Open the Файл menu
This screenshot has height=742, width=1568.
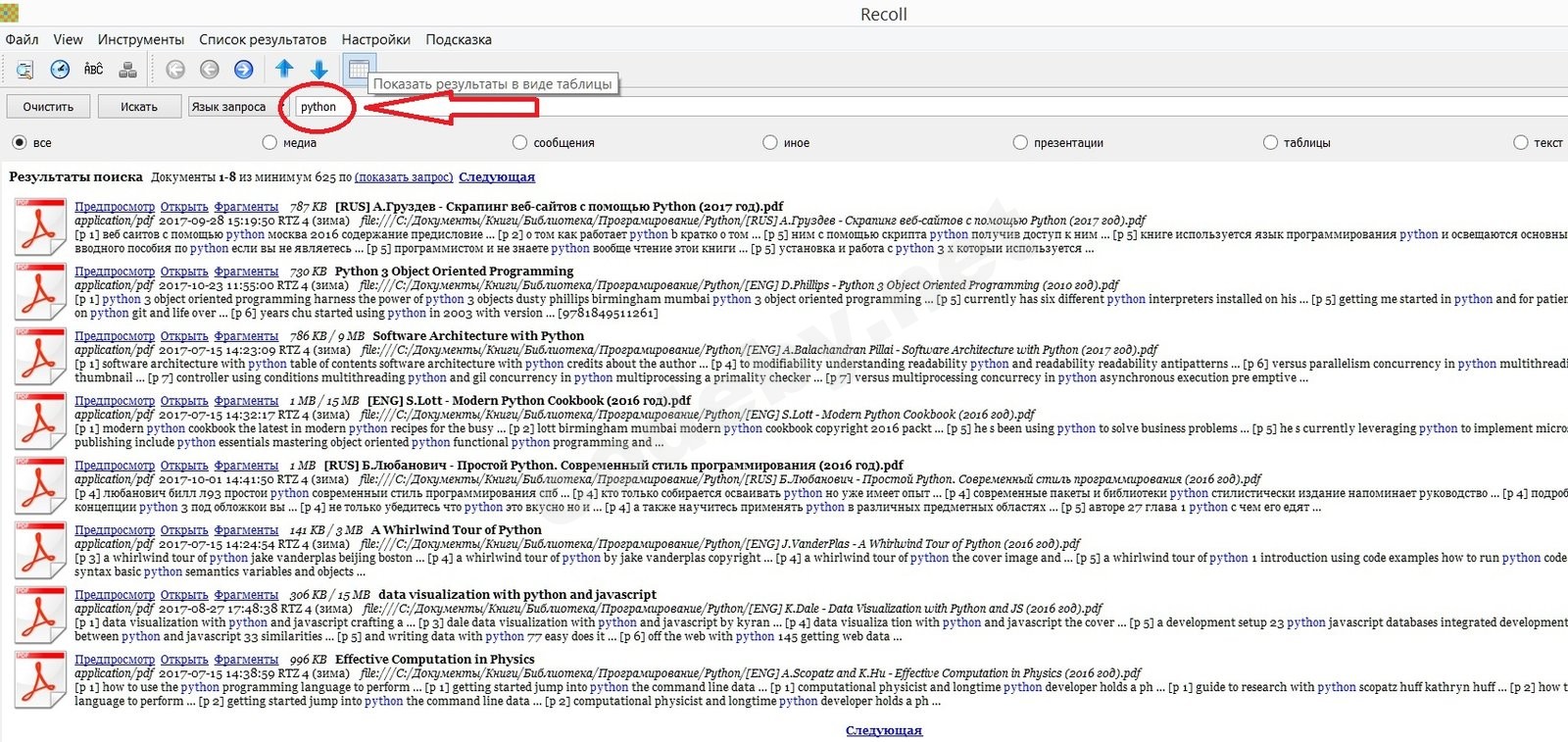pyautogui.click(x=23, y=39)
